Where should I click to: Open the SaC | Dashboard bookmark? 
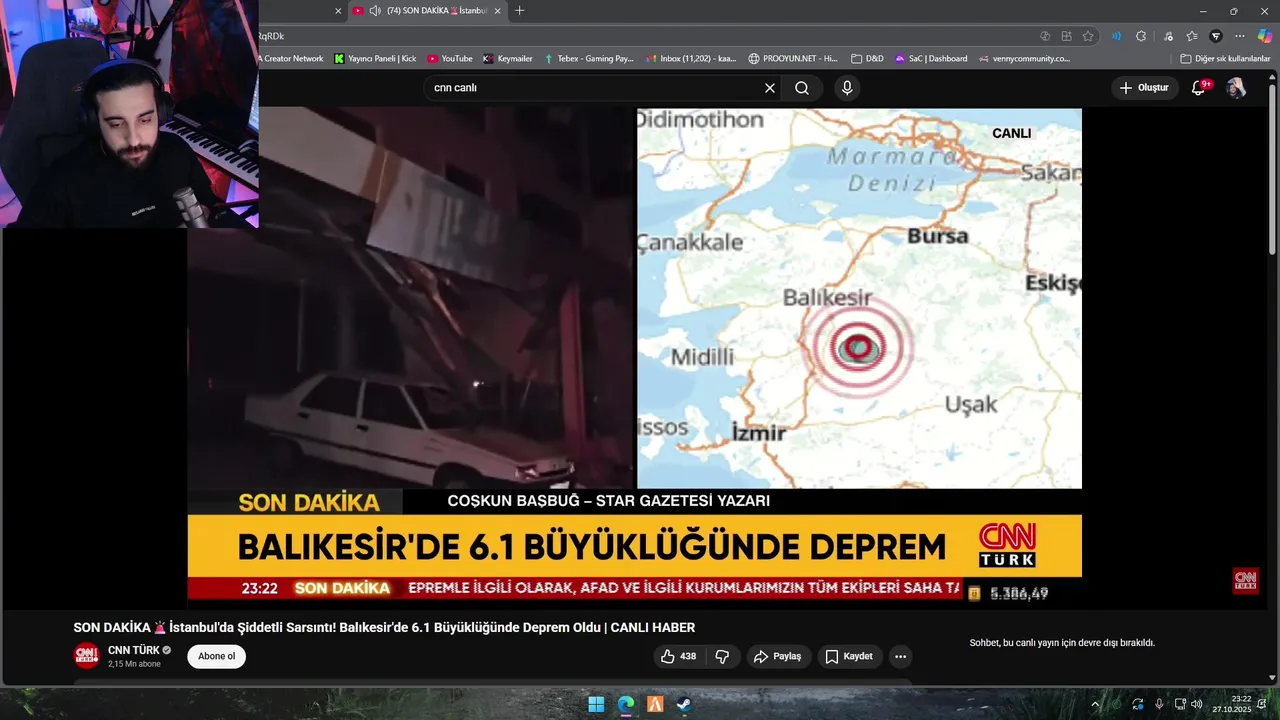click(x=931, y=59)
